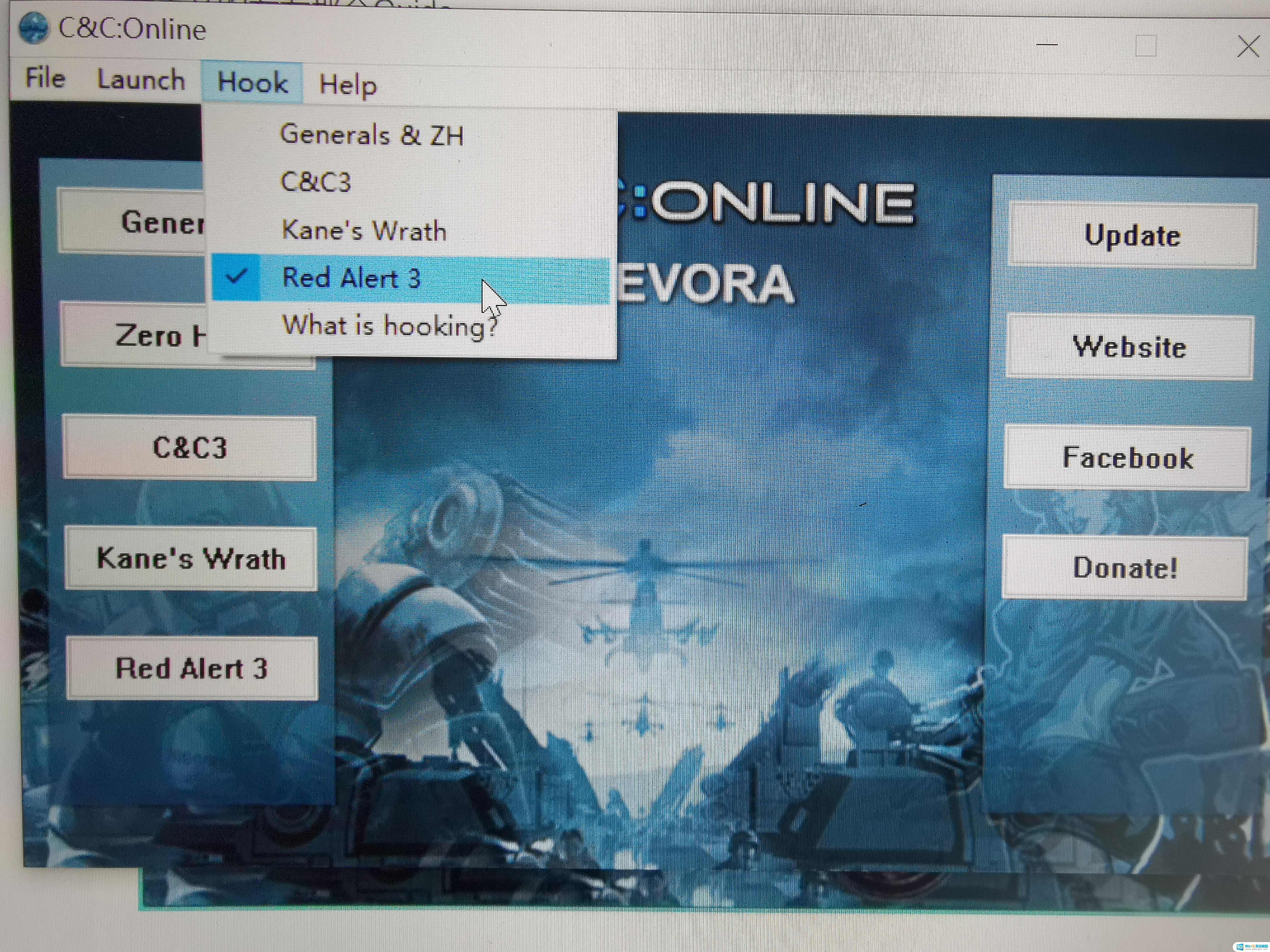Open the Facebook button

tap(1128, 457)
